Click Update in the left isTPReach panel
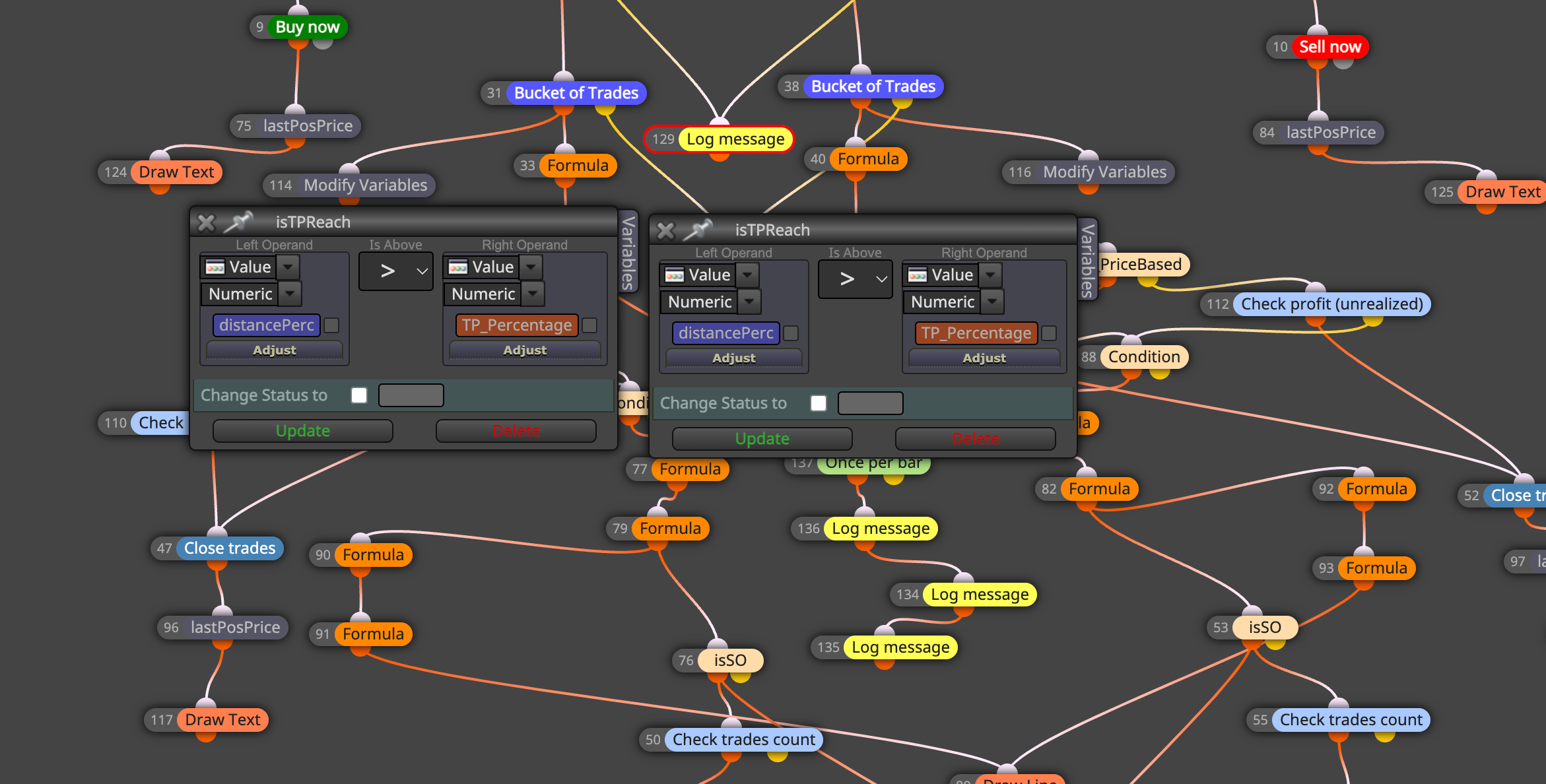The height and width of the screenshot is (784, 1546). 303,431
